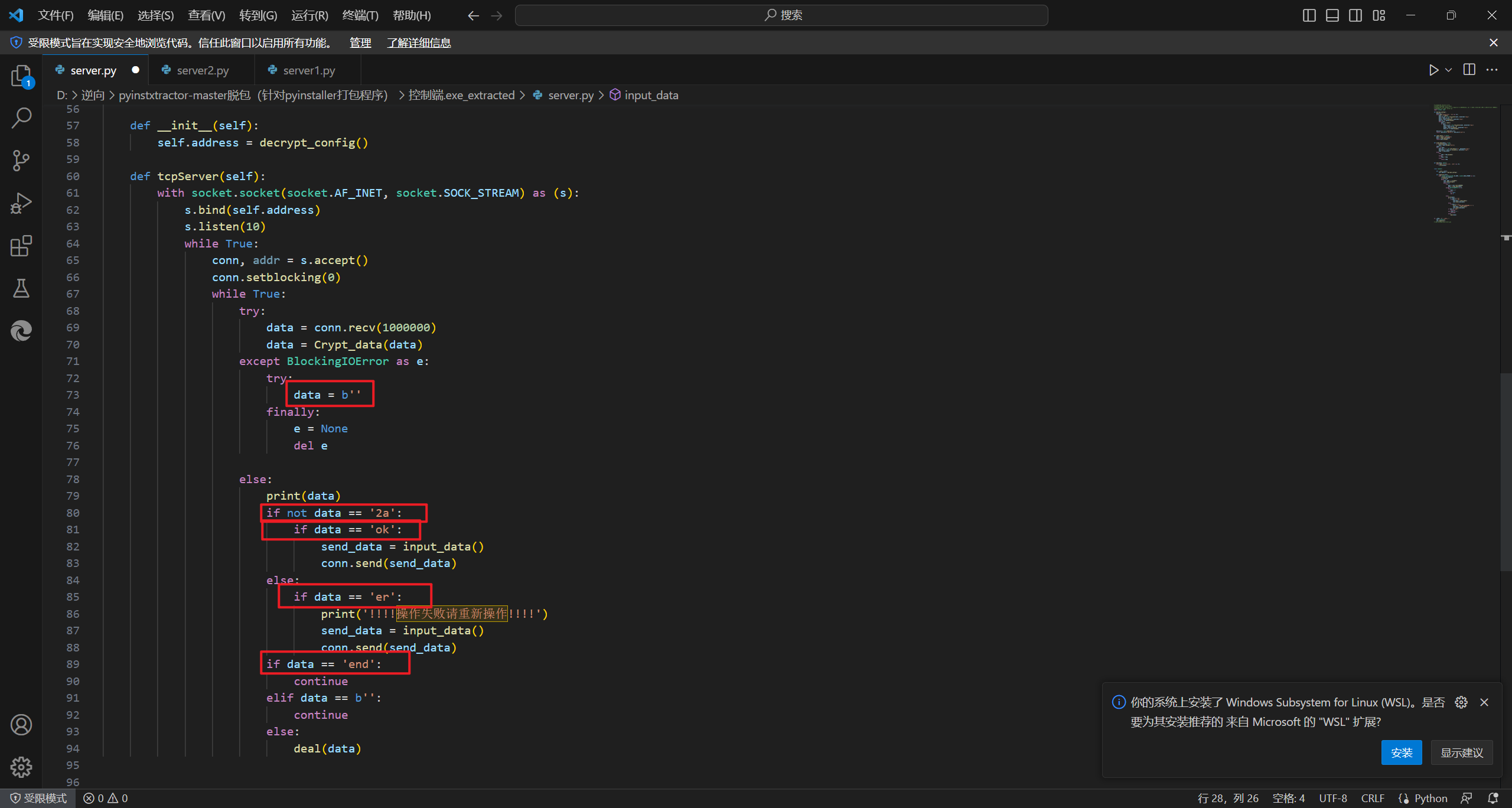Open the UTF-8 encoding selector

click(x=1333, y=798)
